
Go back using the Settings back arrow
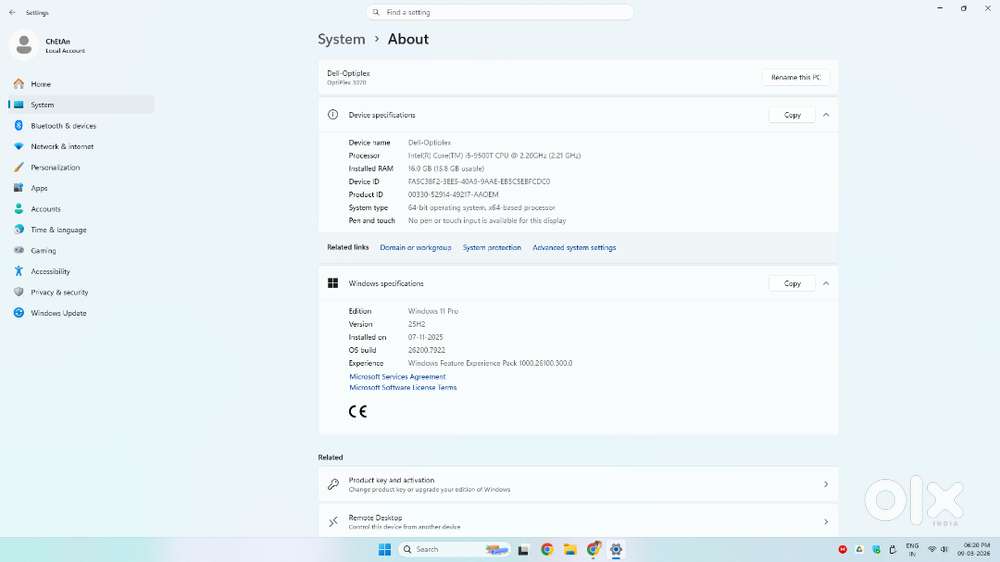click(x=12, y=12)
